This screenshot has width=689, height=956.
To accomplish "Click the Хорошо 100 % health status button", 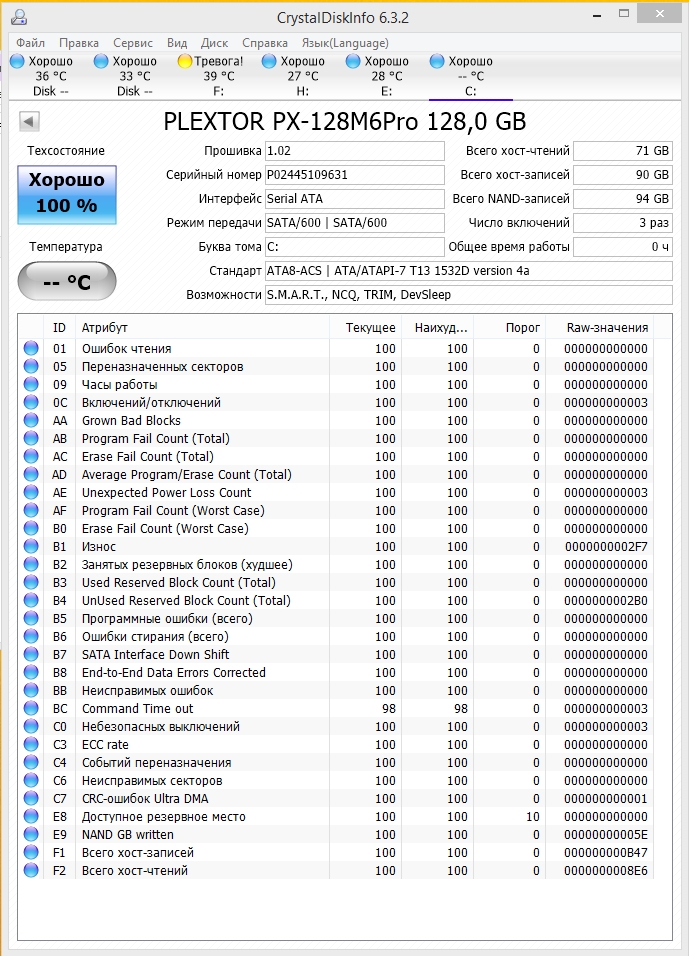I will [67, 194].
